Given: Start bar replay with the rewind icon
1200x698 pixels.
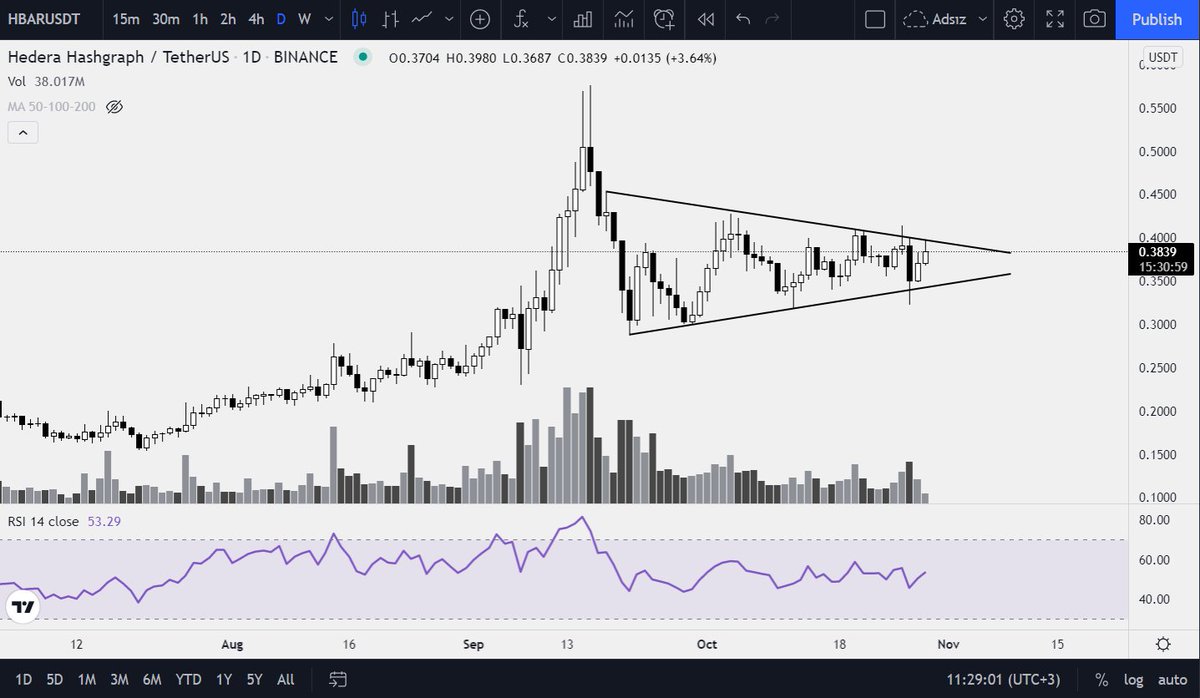Looking at the screenshot, I should click(706, 19).
